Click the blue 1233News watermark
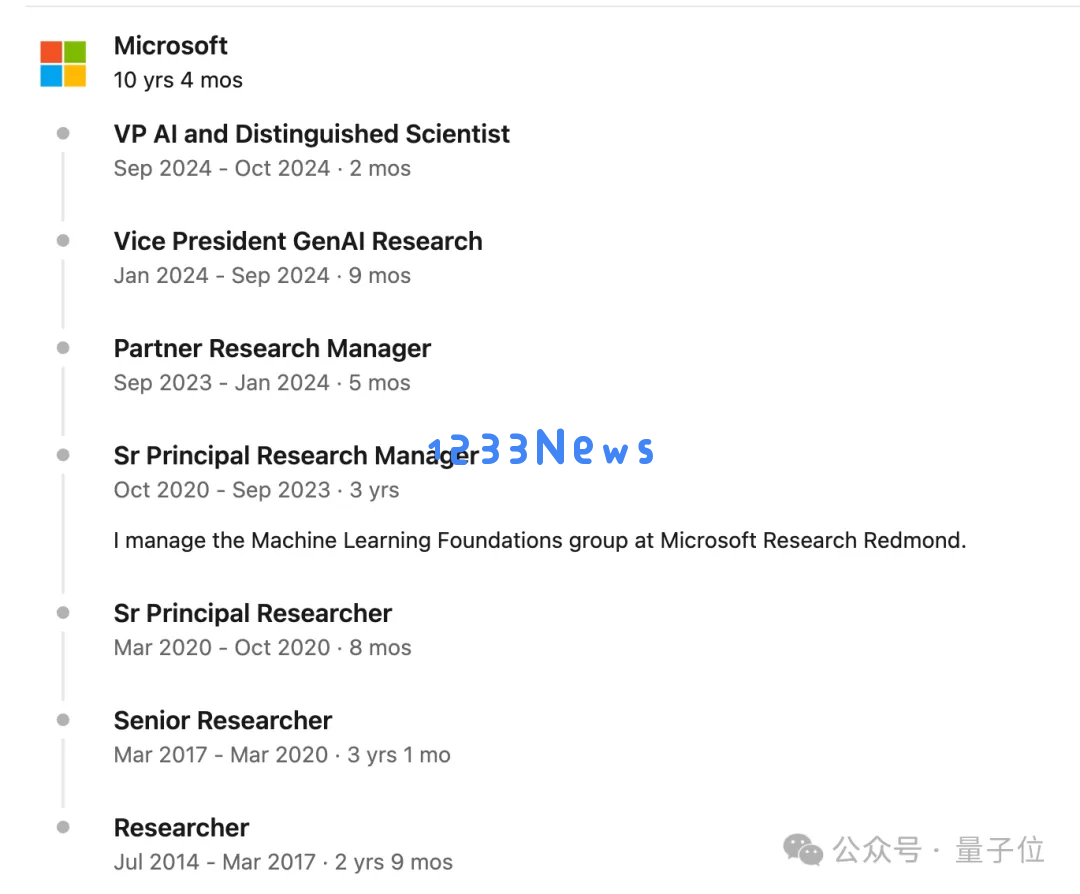This screenshot has width=1080, height=894. click(x=541, y=447)
